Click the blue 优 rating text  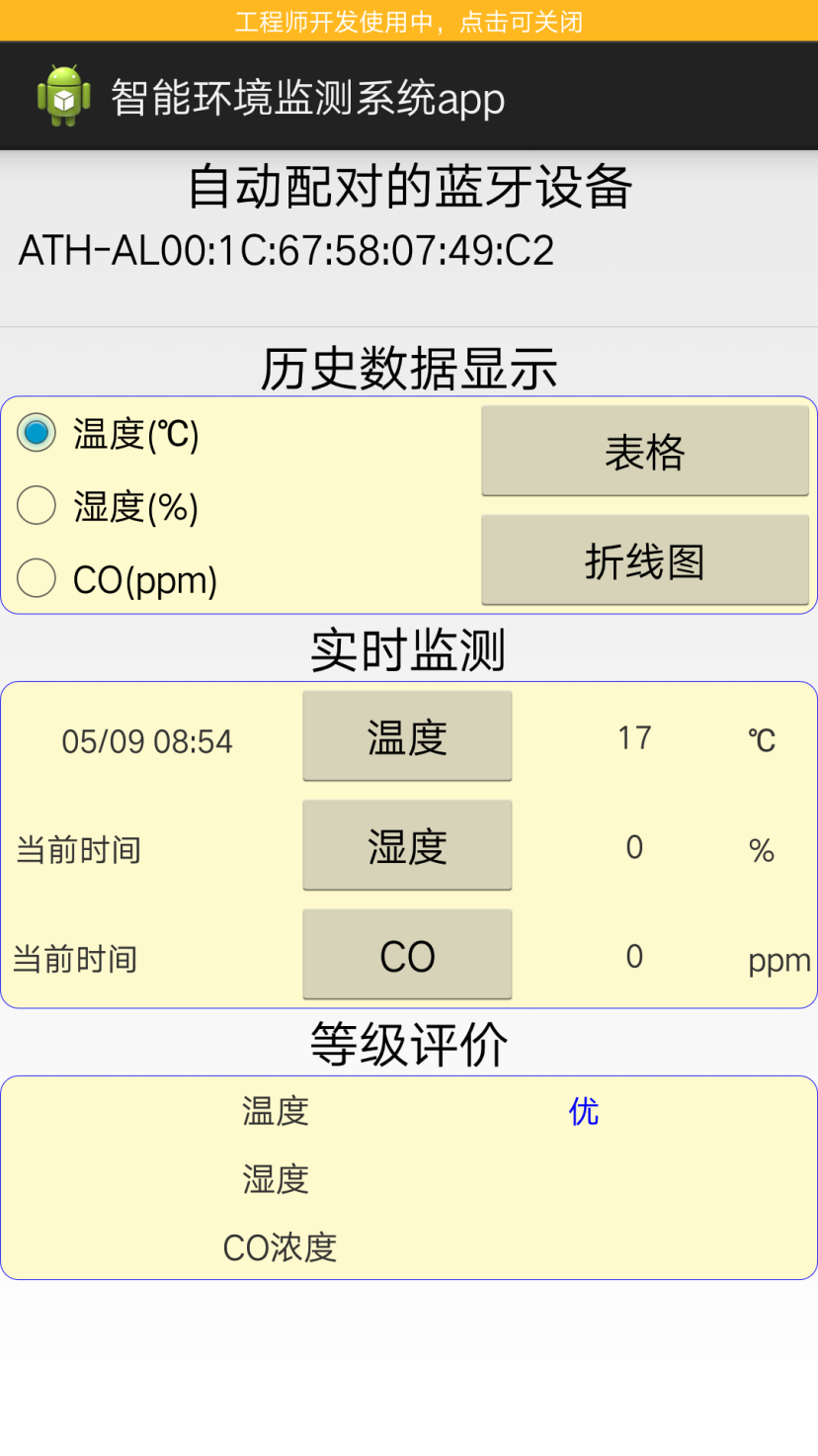point(583,1112)
